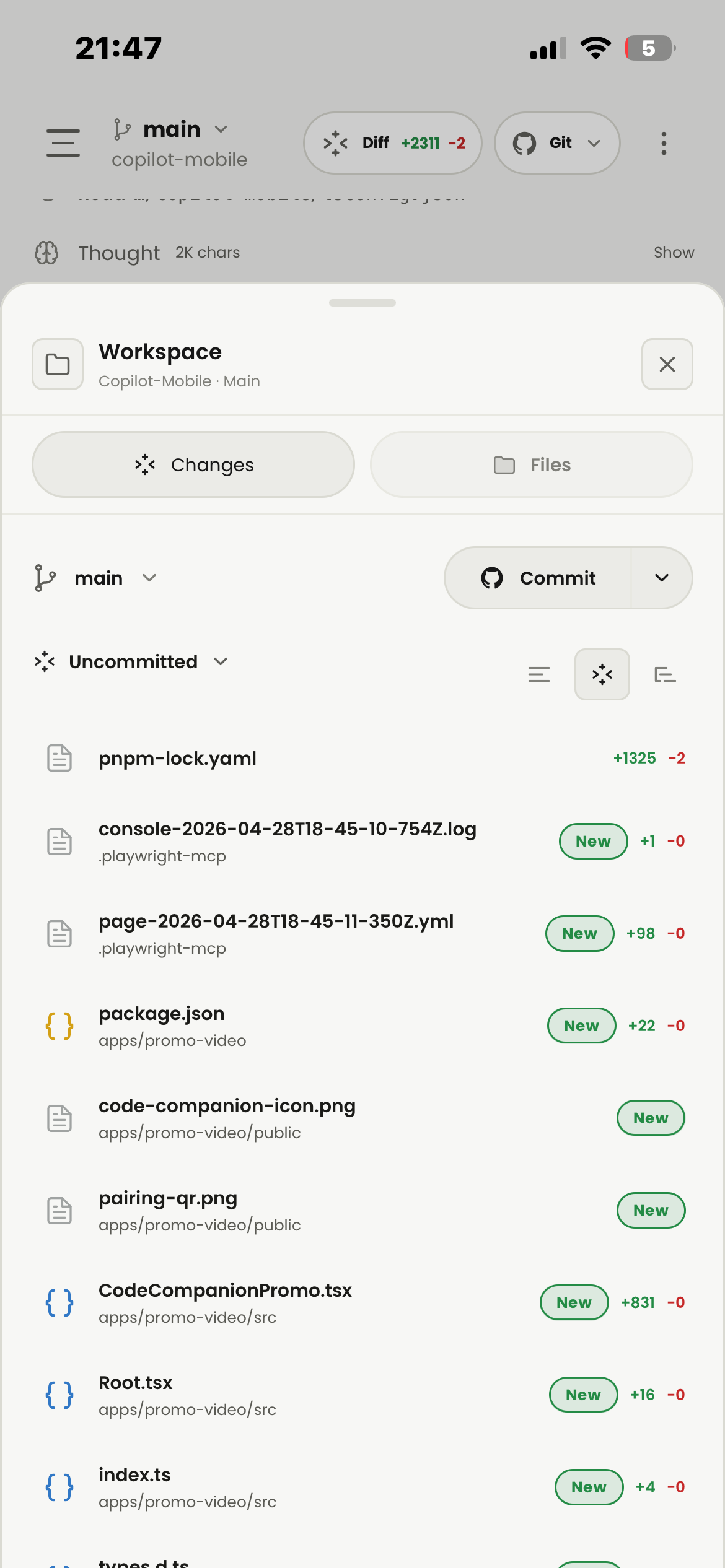Tap the sparkle icon in Diff pill
This screenshot has height=1568, width=725.
pos(335,143)
